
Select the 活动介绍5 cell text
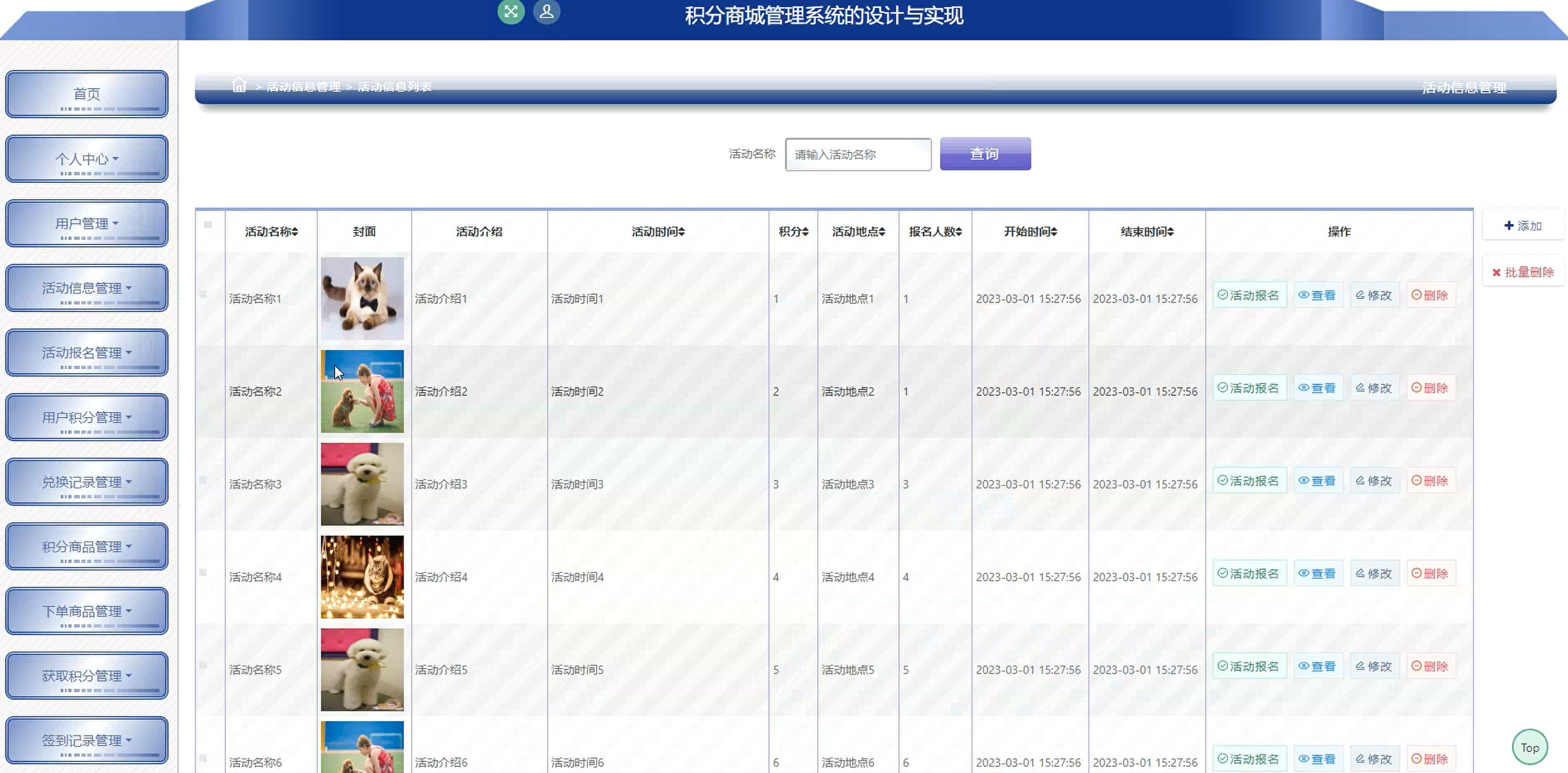click(441, 670)
